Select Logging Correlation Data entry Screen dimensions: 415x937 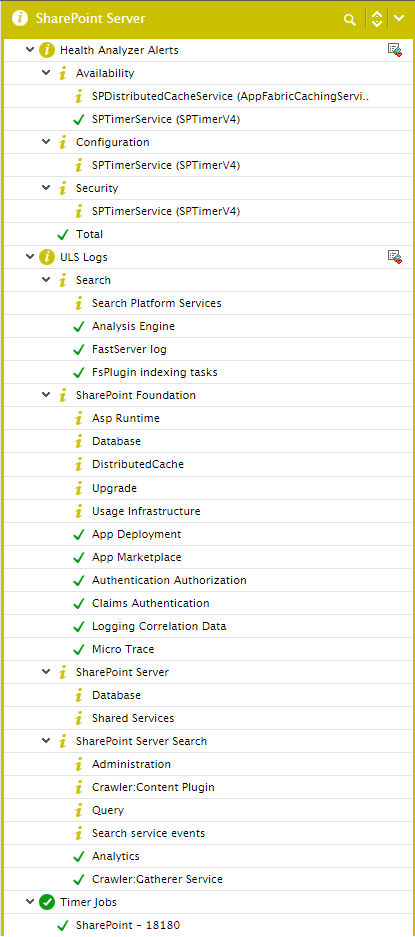coord(208,626)
